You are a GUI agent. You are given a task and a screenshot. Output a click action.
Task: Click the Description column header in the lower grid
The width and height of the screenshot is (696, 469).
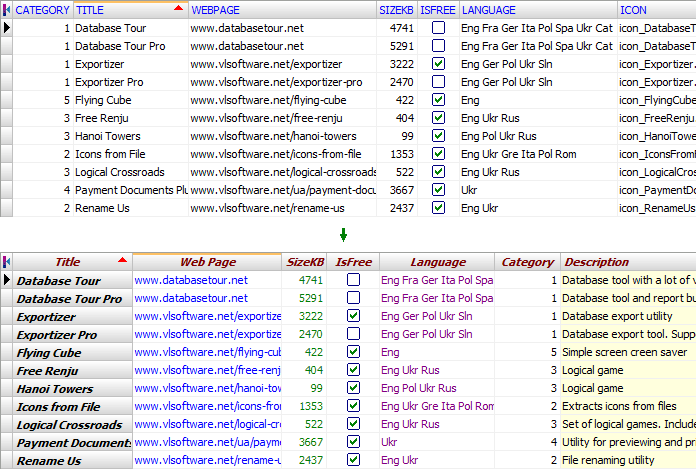(597, 262)
